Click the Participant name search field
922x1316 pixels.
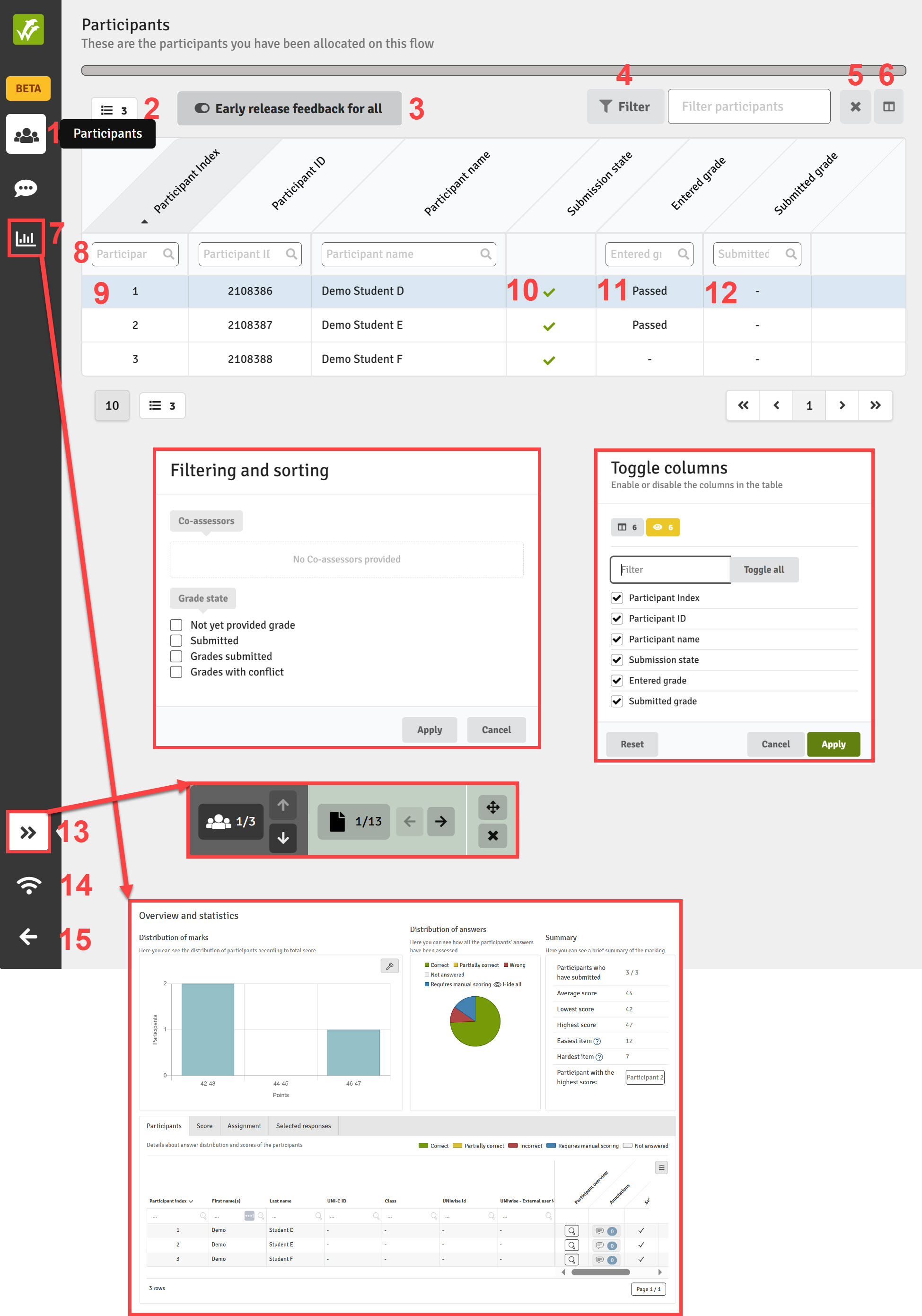point(409,254)
